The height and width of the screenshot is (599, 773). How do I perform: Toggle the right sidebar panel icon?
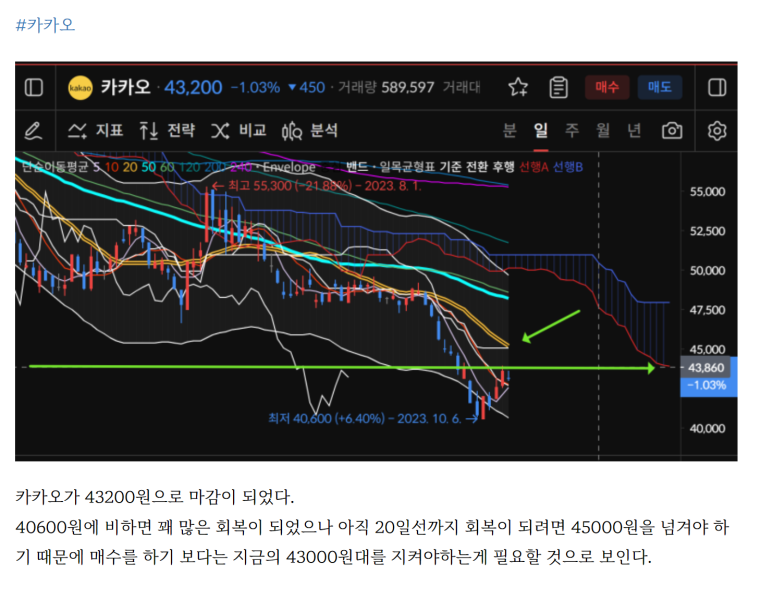[717, 88]
